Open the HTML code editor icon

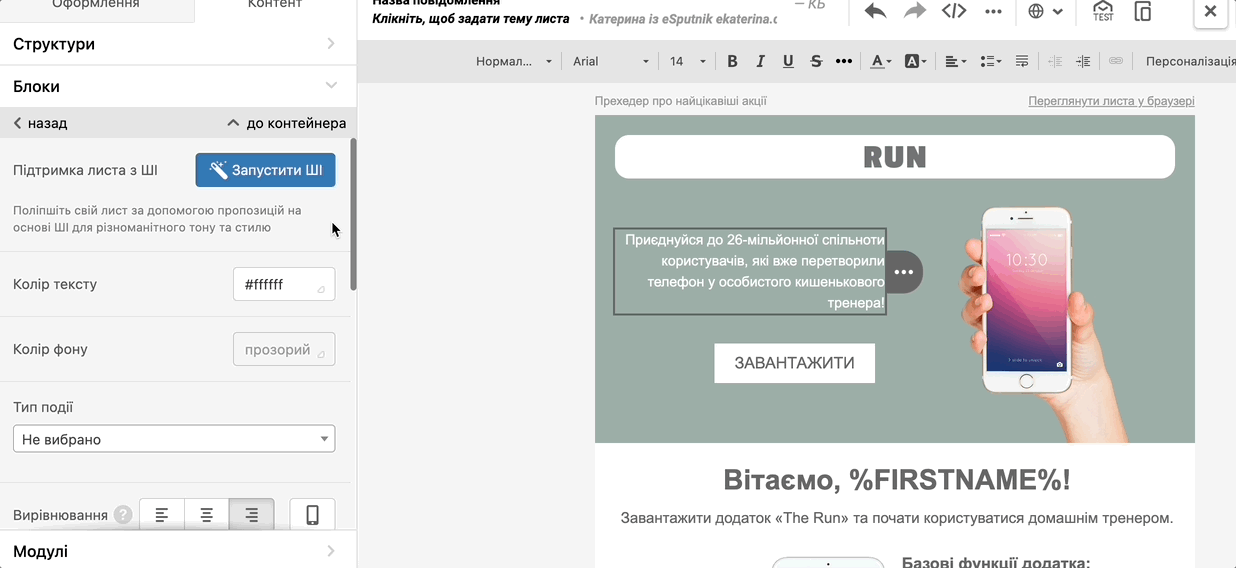tap(954, 11)
